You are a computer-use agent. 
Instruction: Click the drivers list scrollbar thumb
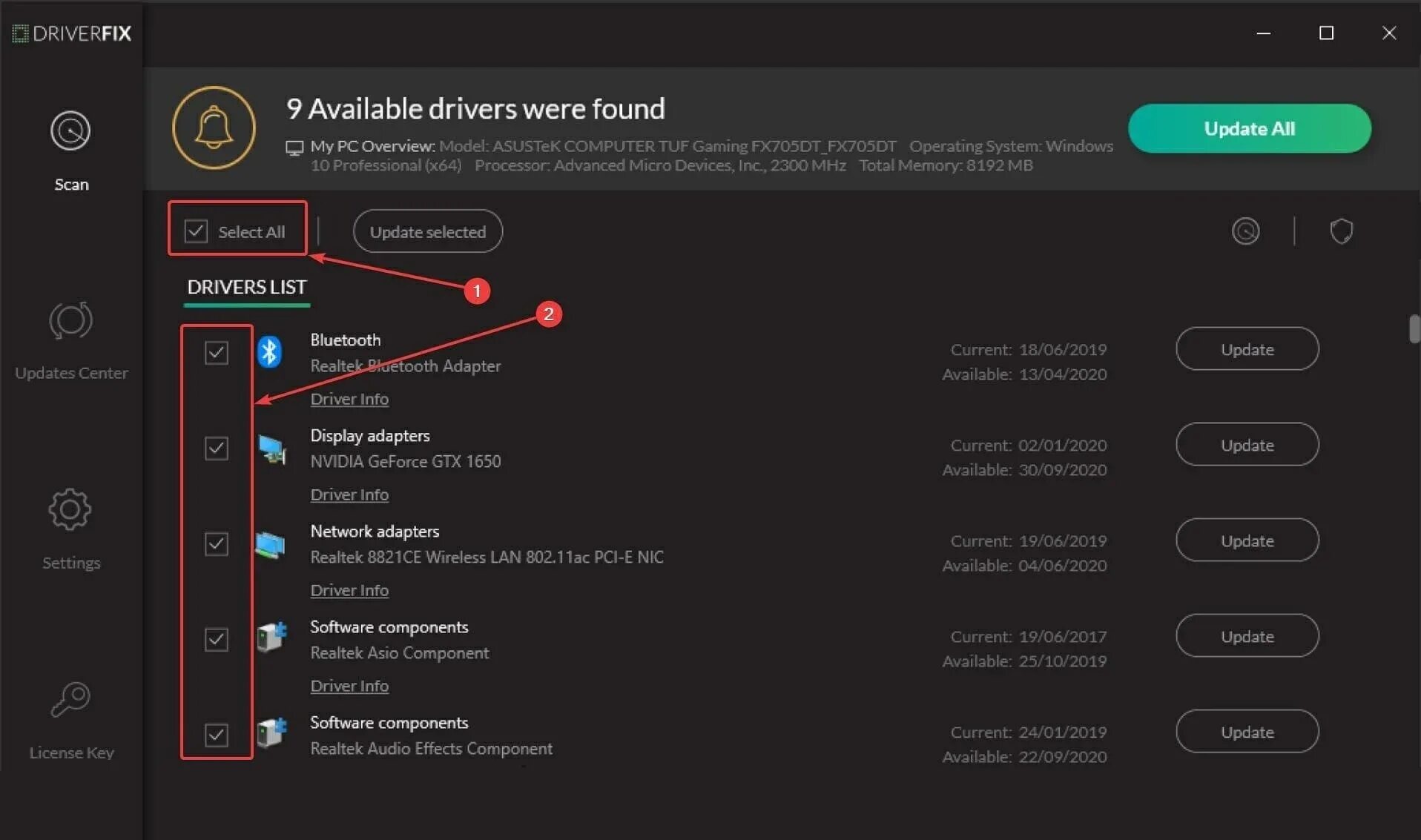tap(1414, 329)
